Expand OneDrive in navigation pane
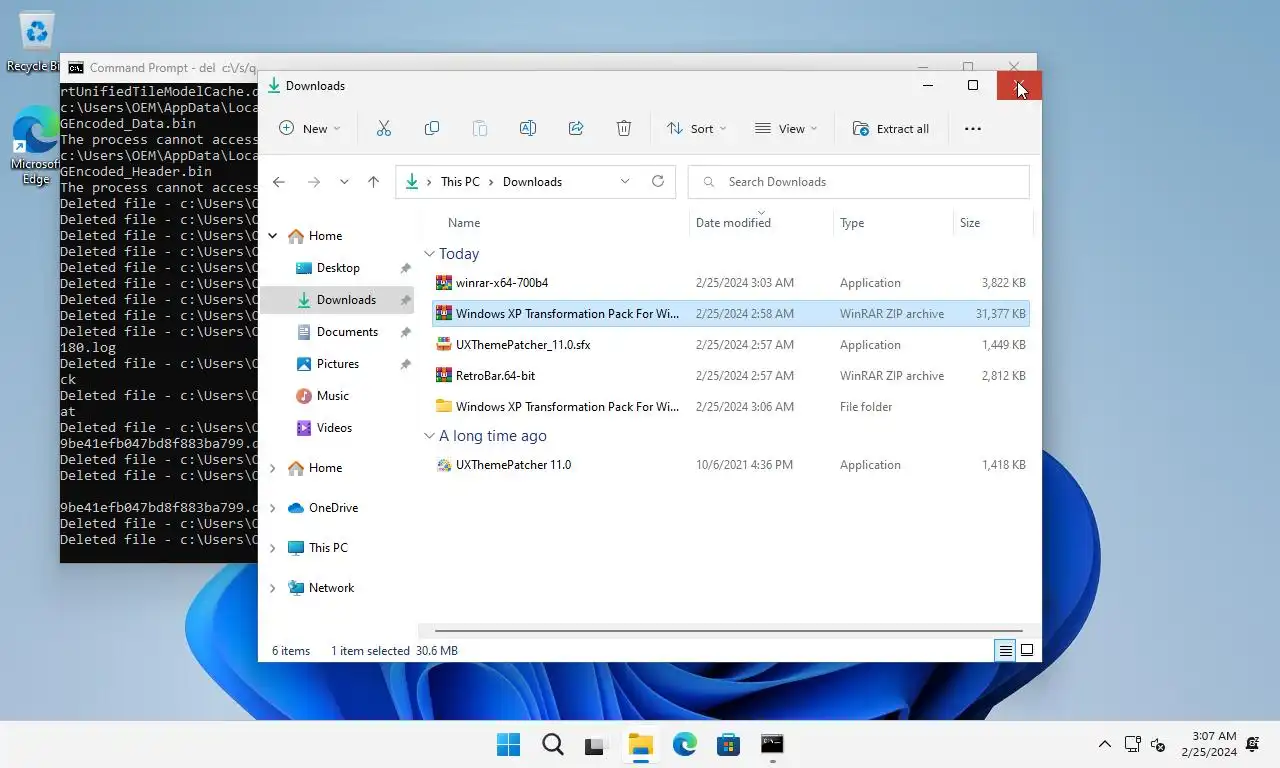The width and height of the screenshot is (1280, 768). tap(273, 508)
